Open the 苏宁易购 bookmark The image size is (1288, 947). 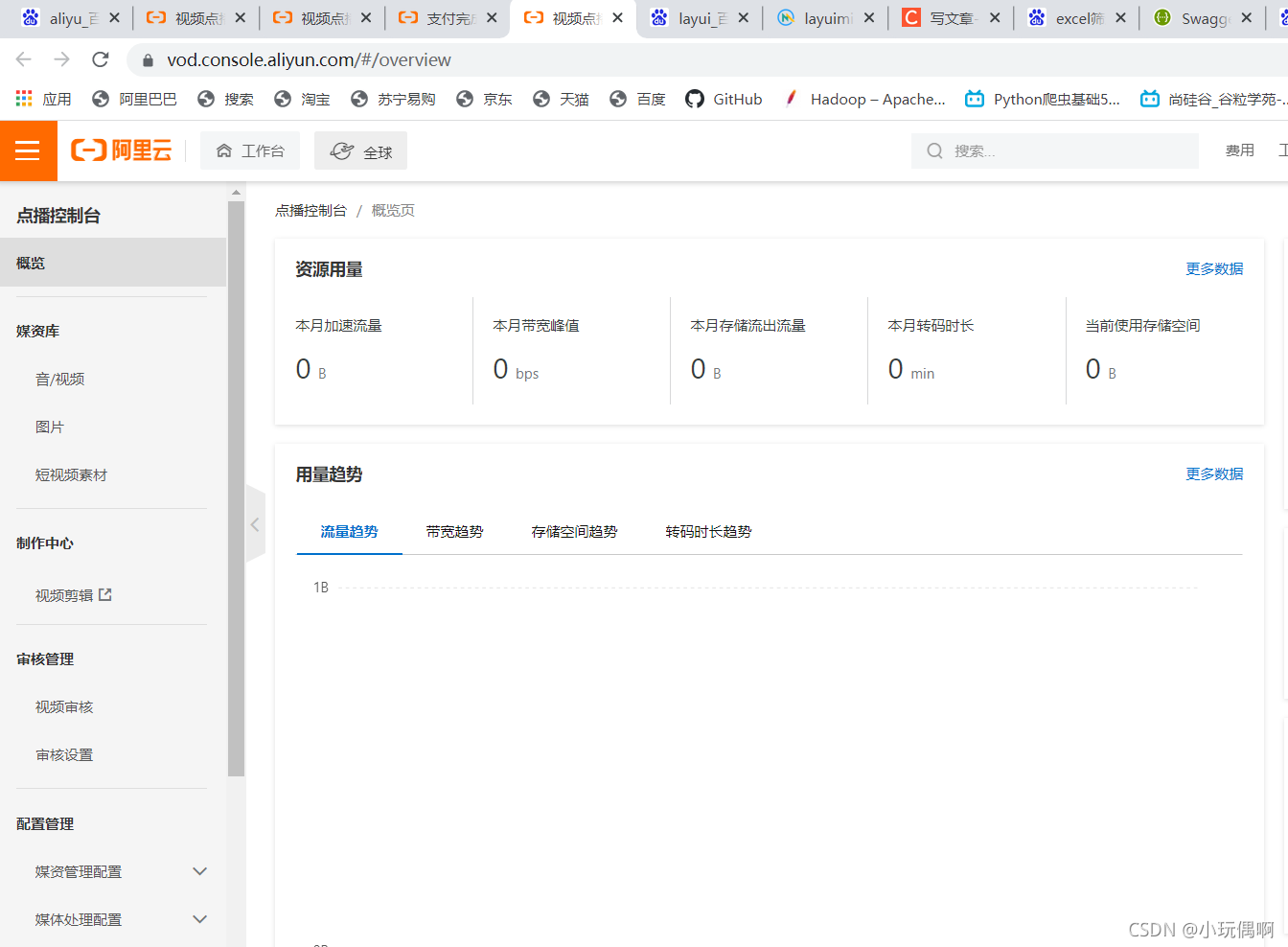pos(393,99)
